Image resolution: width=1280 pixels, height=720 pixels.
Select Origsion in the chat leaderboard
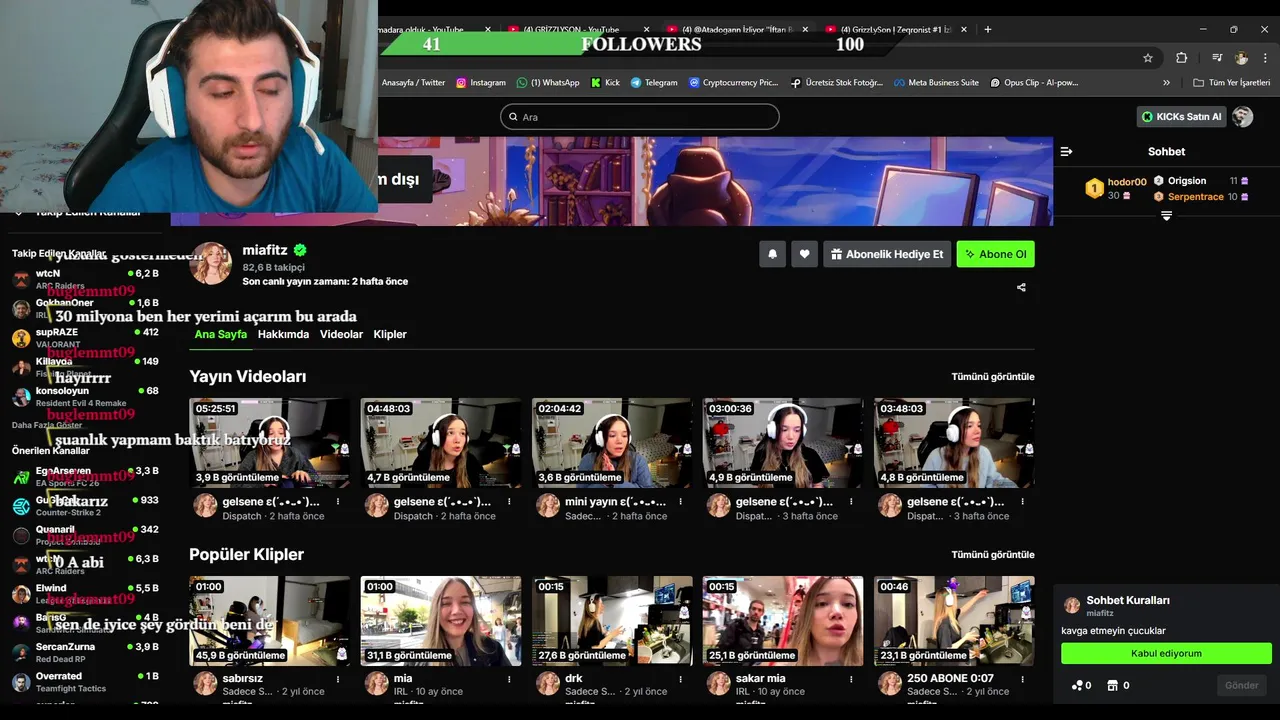pyautogui.click(x=1200, y=181)
